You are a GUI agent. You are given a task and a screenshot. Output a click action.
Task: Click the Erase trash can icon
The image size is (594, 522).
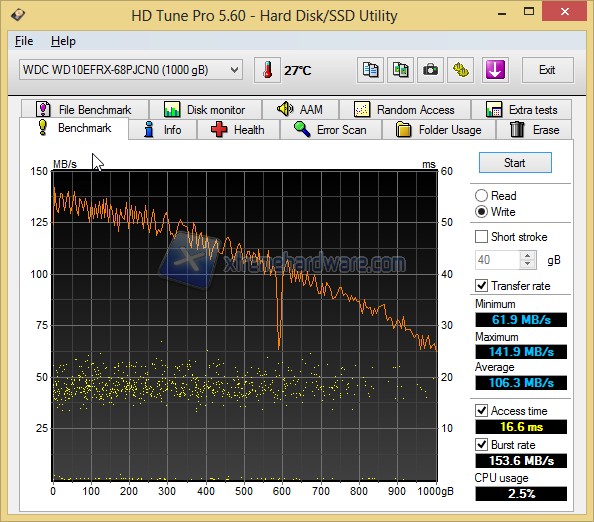pyautogui.click(x=517, y=130)
